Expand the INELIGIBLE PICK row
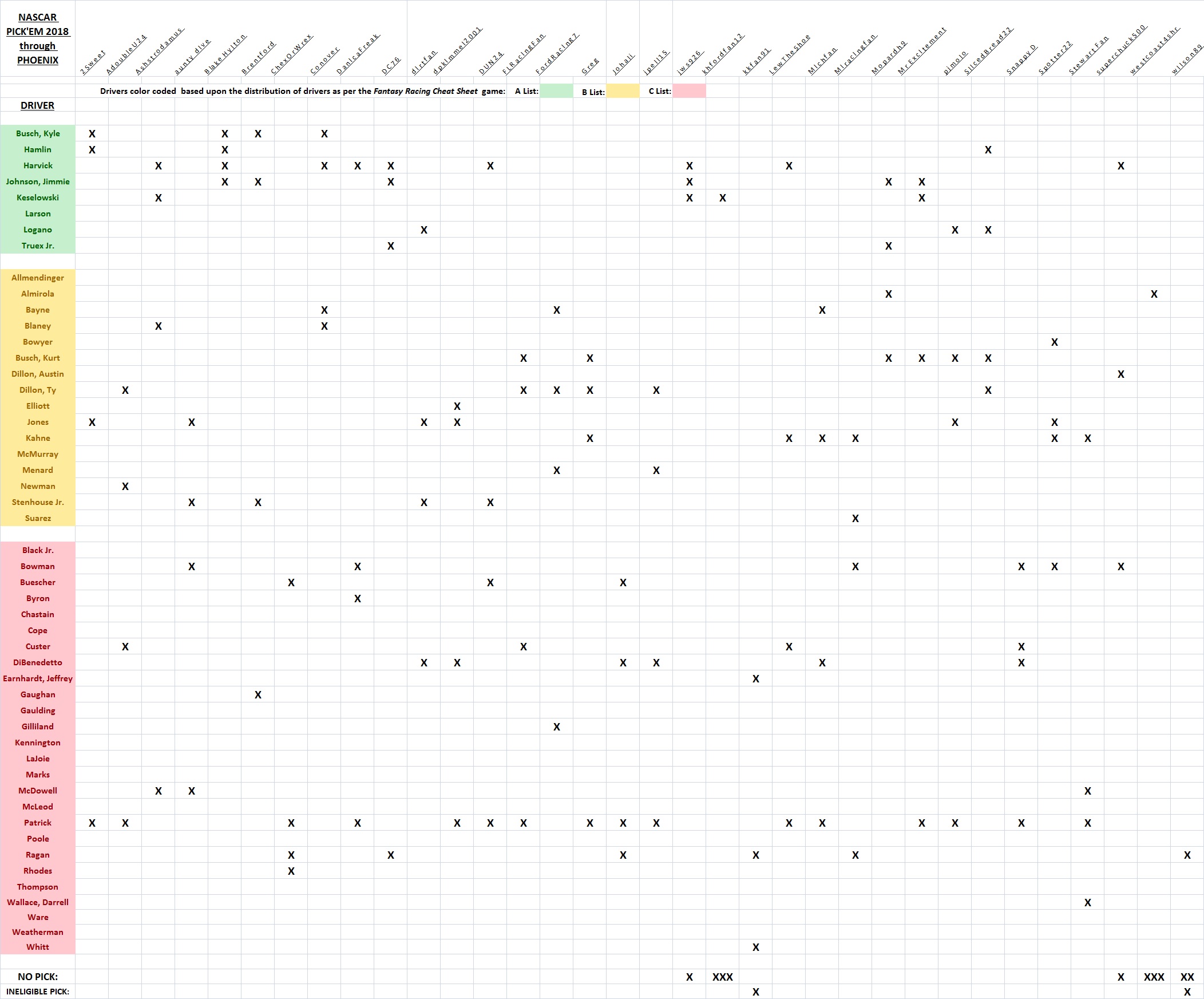Viewport: 1204px width, 999px height. (x=37, y=990)
